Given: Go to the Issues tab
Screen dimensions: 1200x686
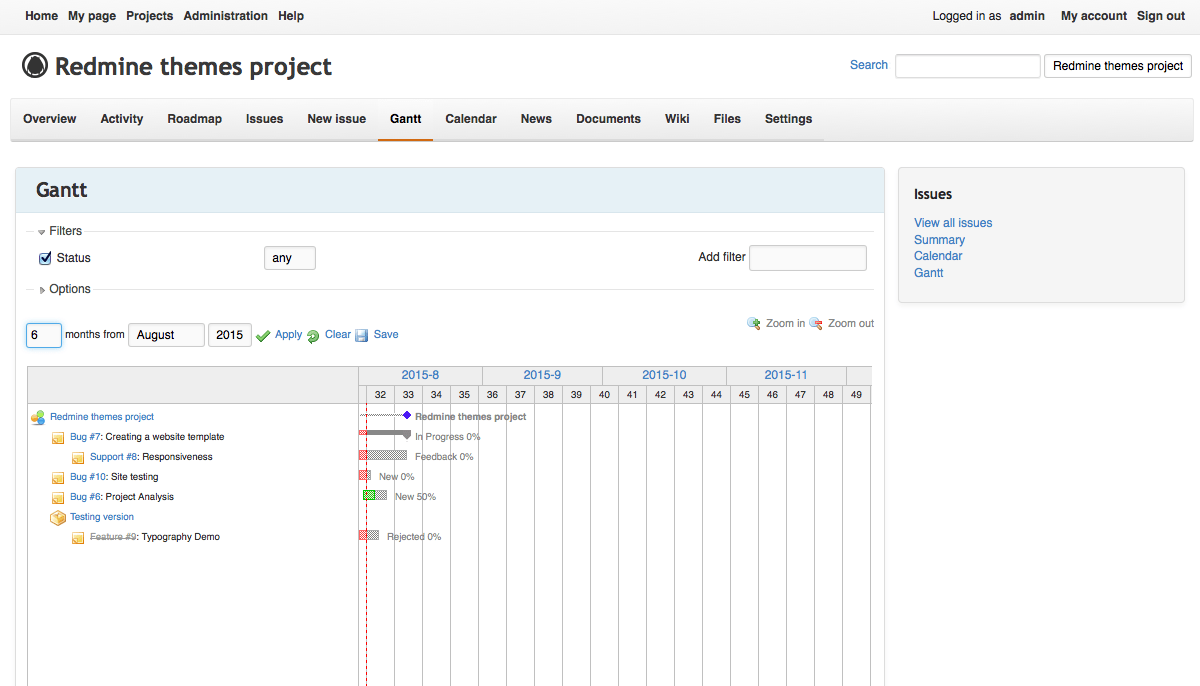Looking at the screenshot, I should tap(265, 119).
